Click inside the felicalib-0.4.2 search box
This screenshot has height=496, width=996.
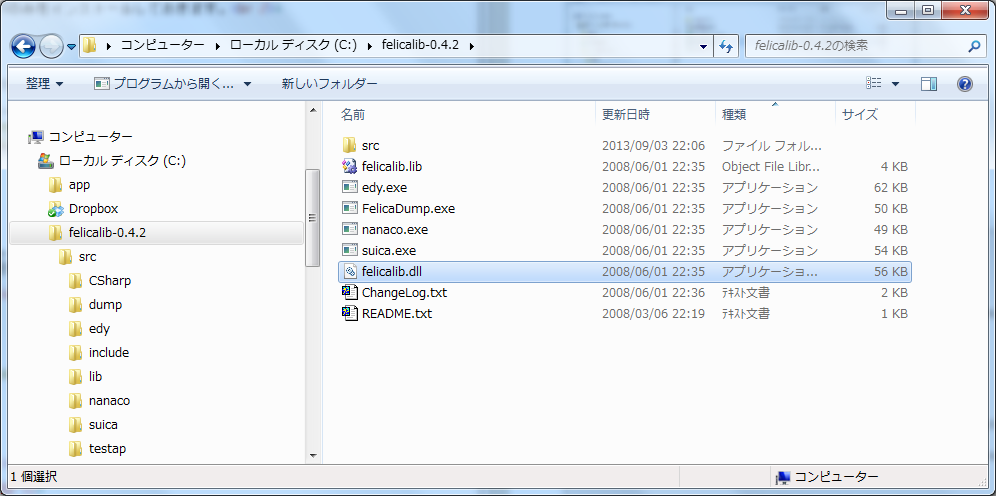pyautogui.click(x=855, y=46)
